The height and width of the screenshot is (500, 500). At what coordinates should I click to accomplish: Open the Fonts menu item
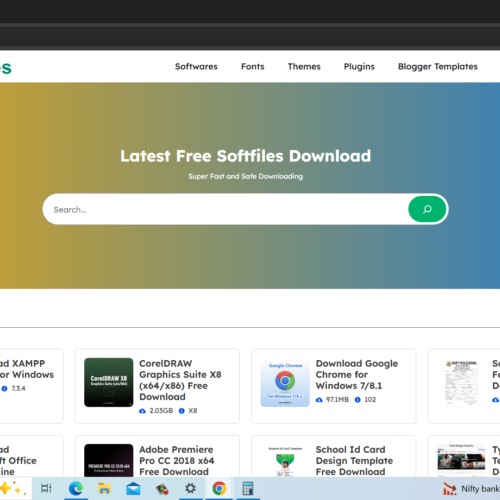pos(253,67)
